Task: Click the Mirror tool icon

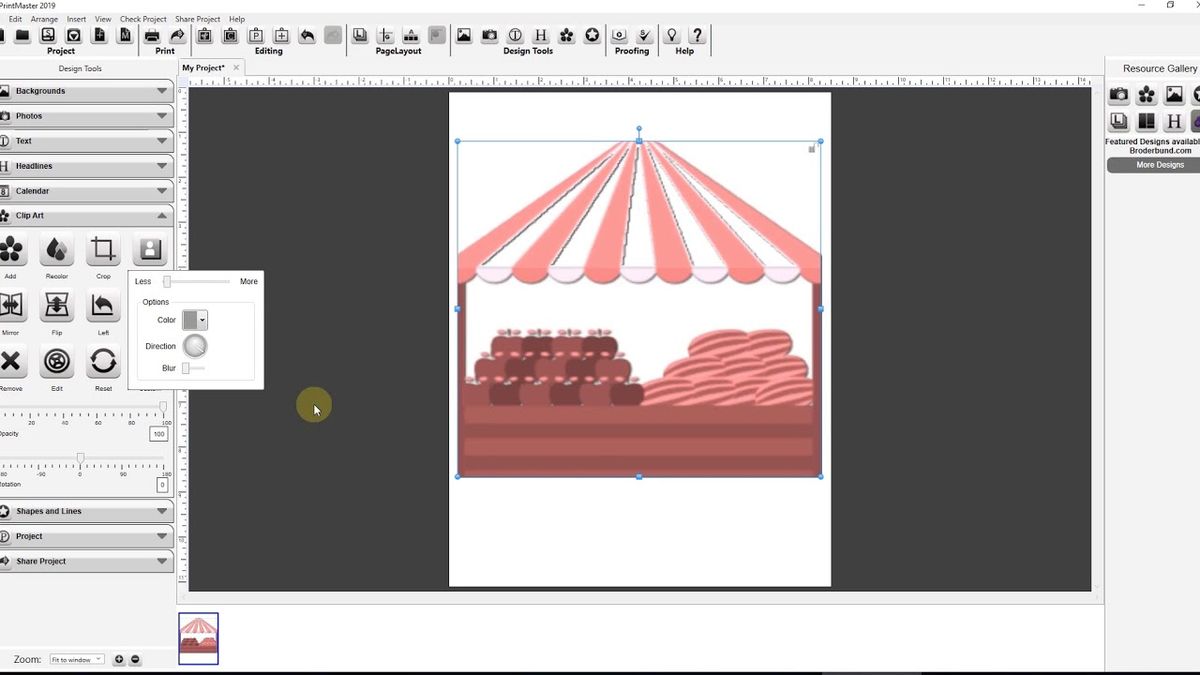Action: pyautogui.click(x=10, y=305)
